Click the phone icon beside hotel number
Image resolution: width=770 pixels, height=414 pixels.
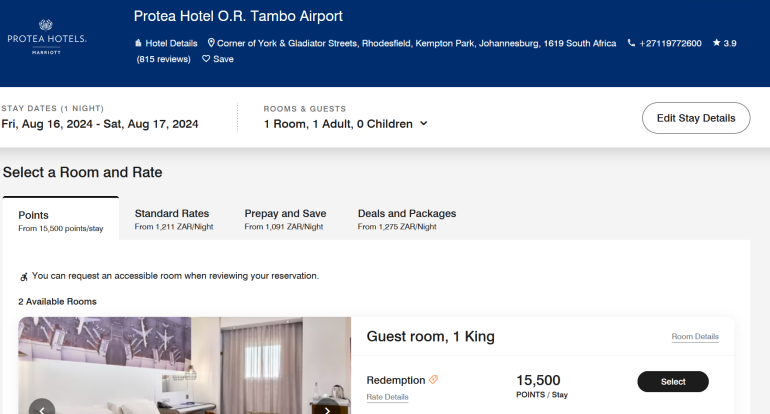(x=631, y=44)
